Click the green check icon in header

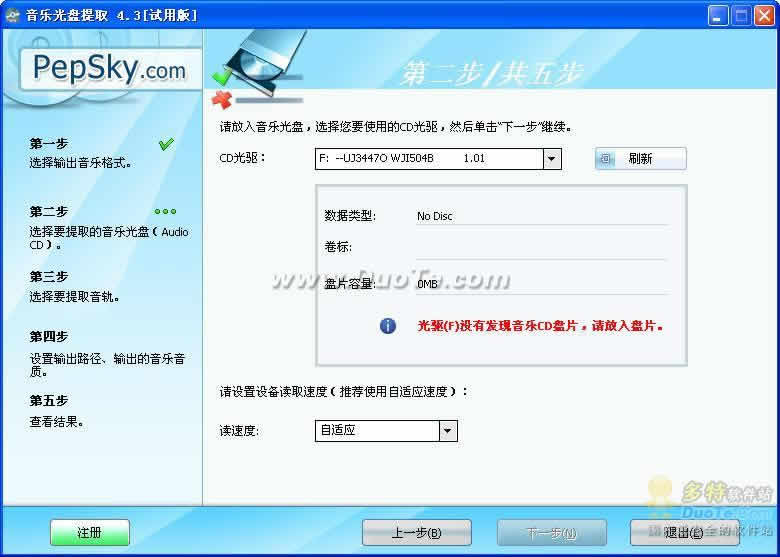click(x=221, y=76)
